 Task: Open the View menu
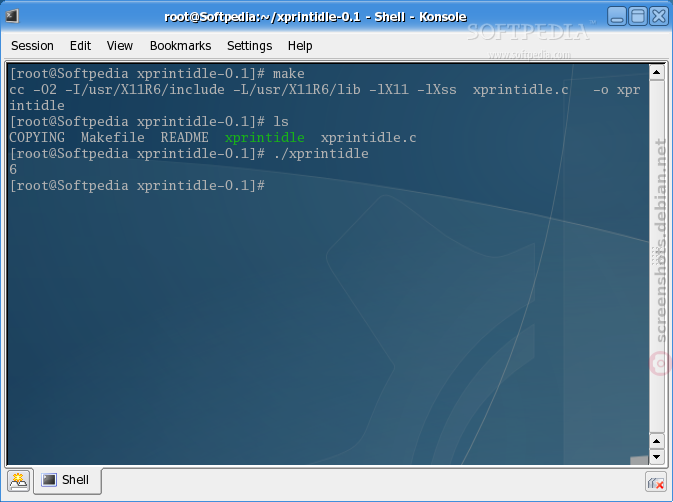[120, 45]
